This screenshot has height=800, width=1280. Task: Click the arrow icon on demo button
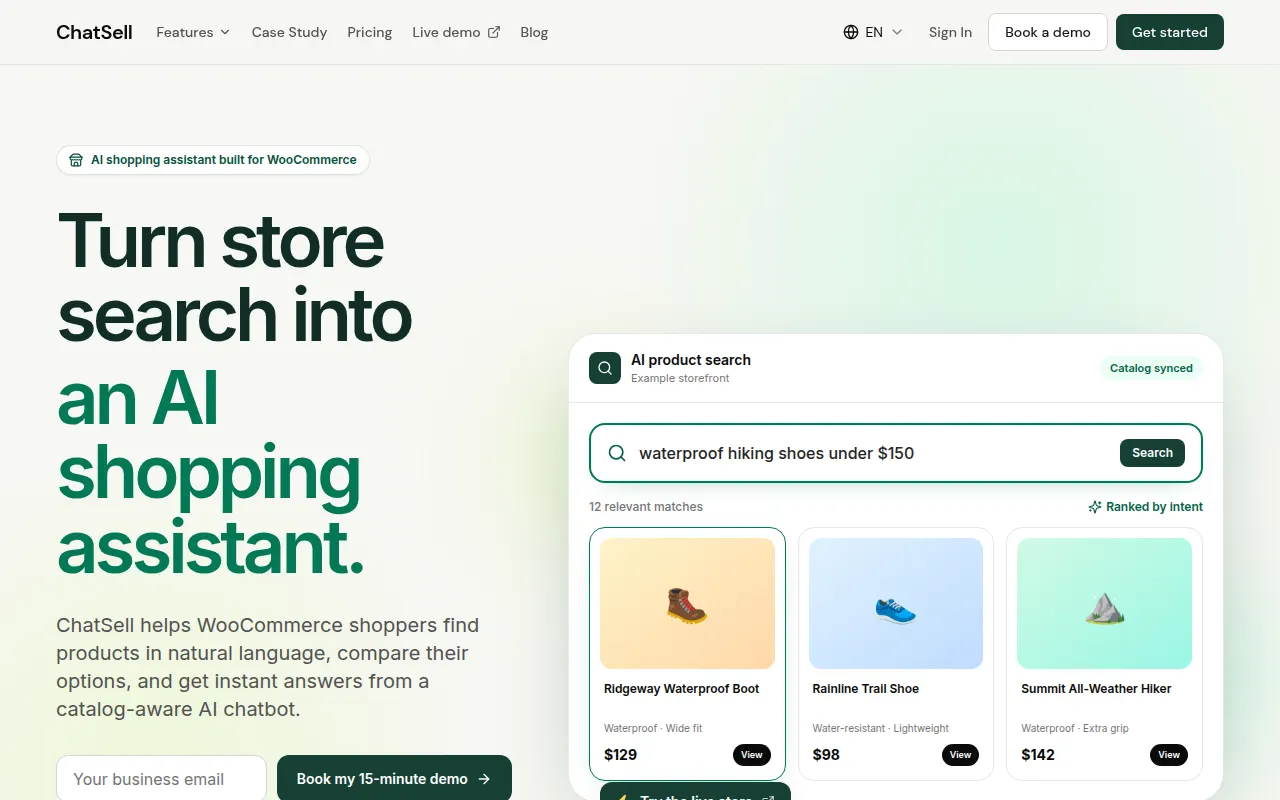[484, 779]
